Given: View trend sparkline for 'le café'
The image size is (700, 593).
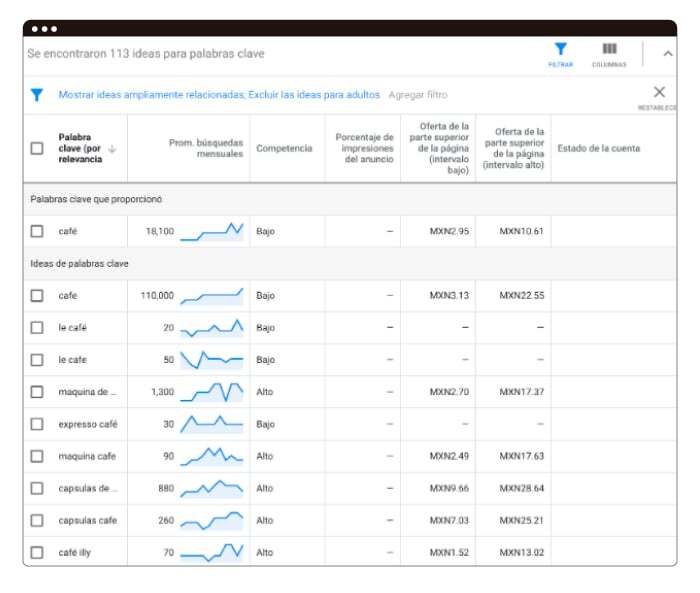Looking at the screenshot, I should [212, 328].
